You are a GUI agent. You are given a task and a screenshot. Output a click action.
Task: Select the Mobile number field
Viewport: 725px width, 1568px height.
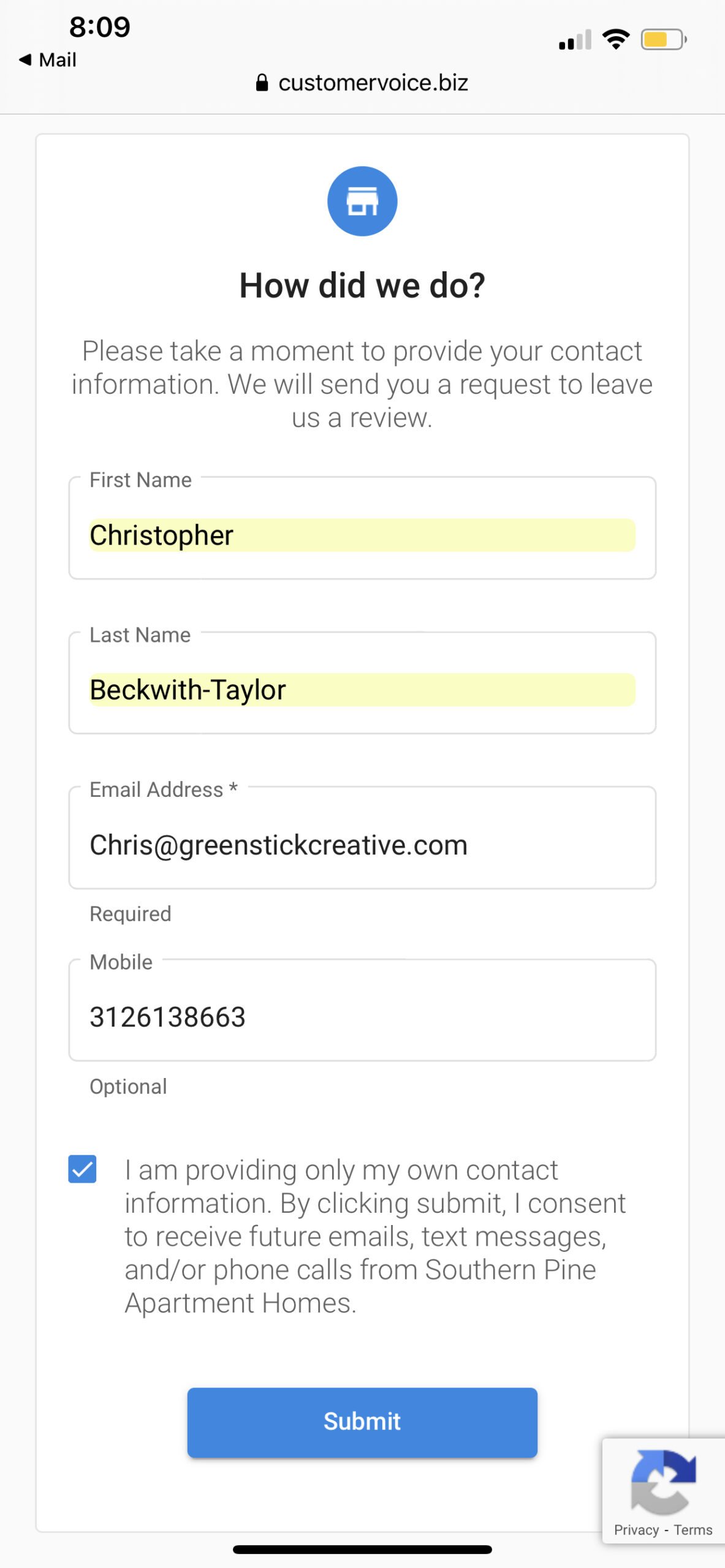click(x=362, y=1017)
